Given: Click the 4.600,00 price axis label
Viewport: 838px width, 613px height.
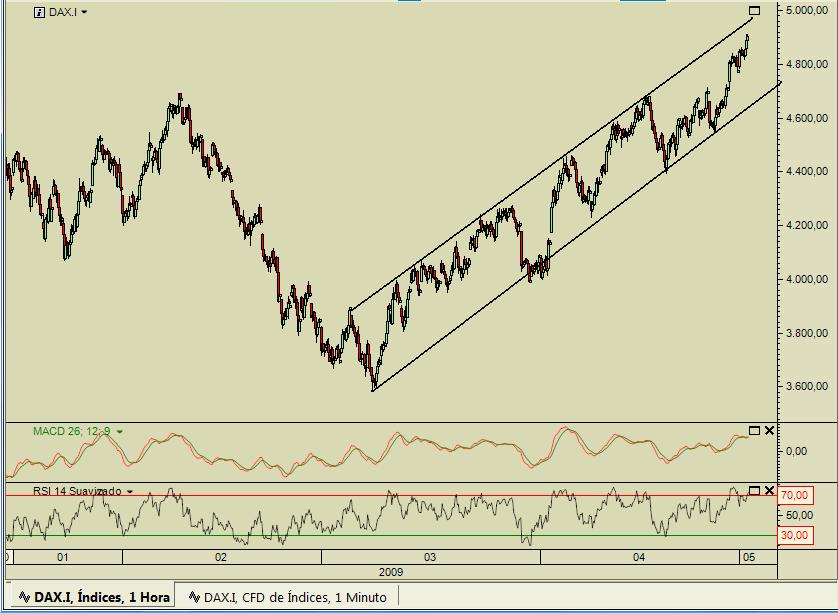Looking at the screenshot, I should tap(806, 118).
